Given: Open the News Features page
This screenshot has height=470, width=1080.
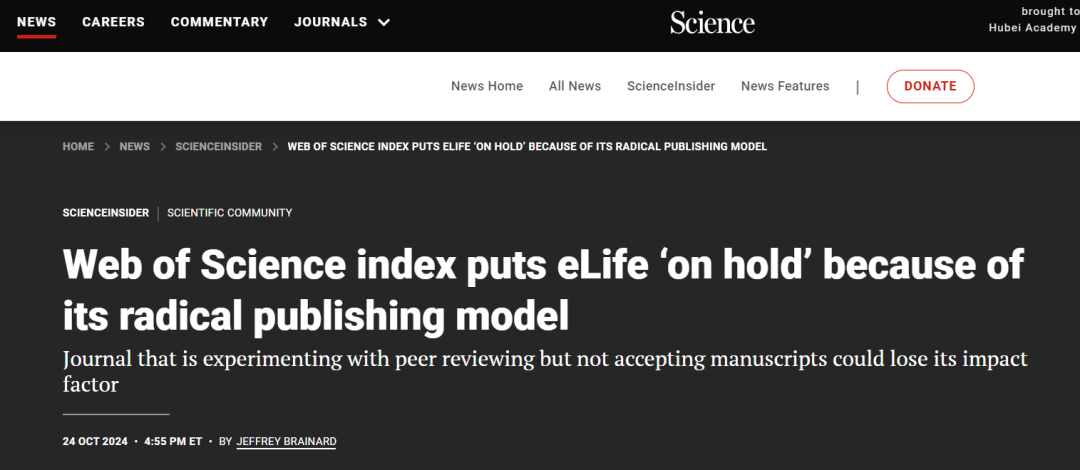Looking at the screenshot, I should pyautogui.click(x=785, y=86).
